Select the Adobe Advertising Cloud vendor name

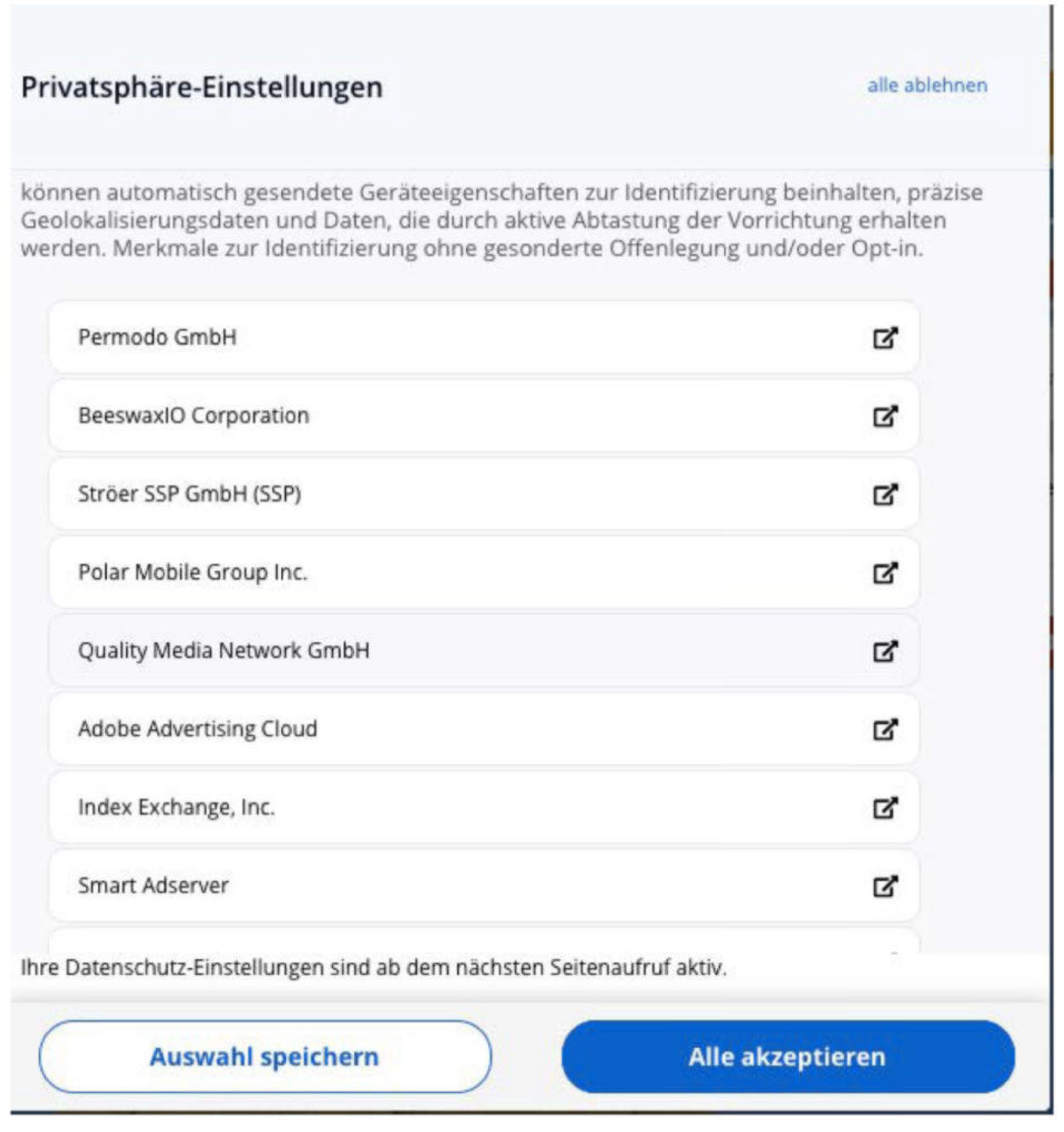197,729
